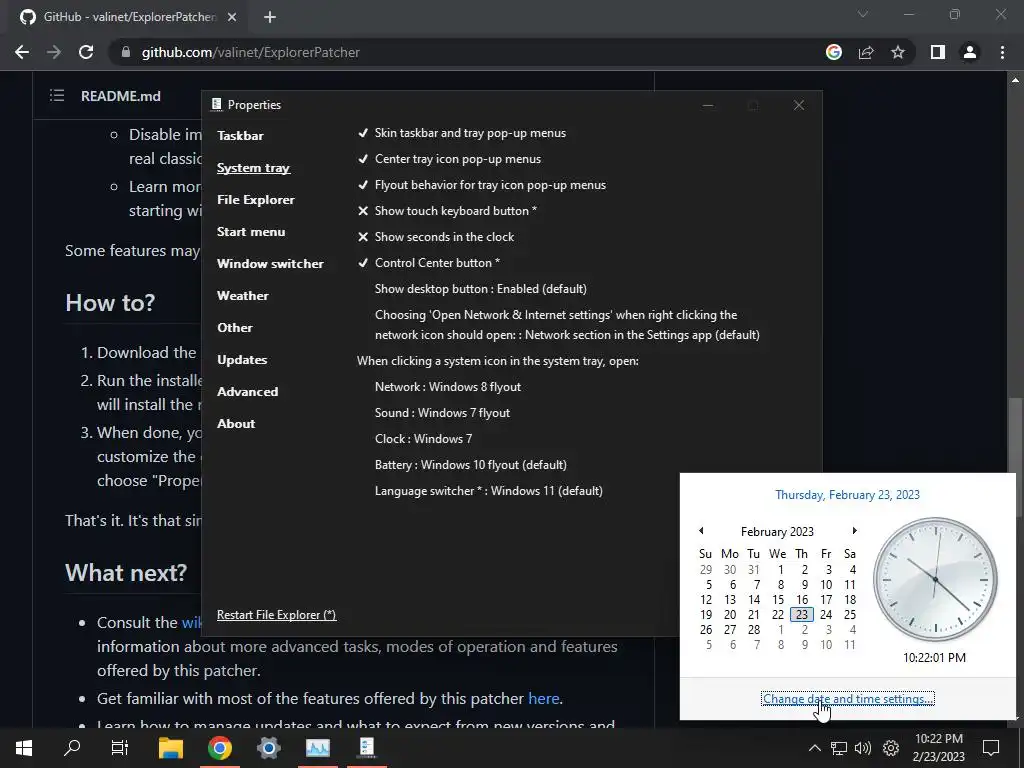Viewport: 1024px width, 768px height.
Task: Select February 14 in calendar
Action: tap(754, 600)
